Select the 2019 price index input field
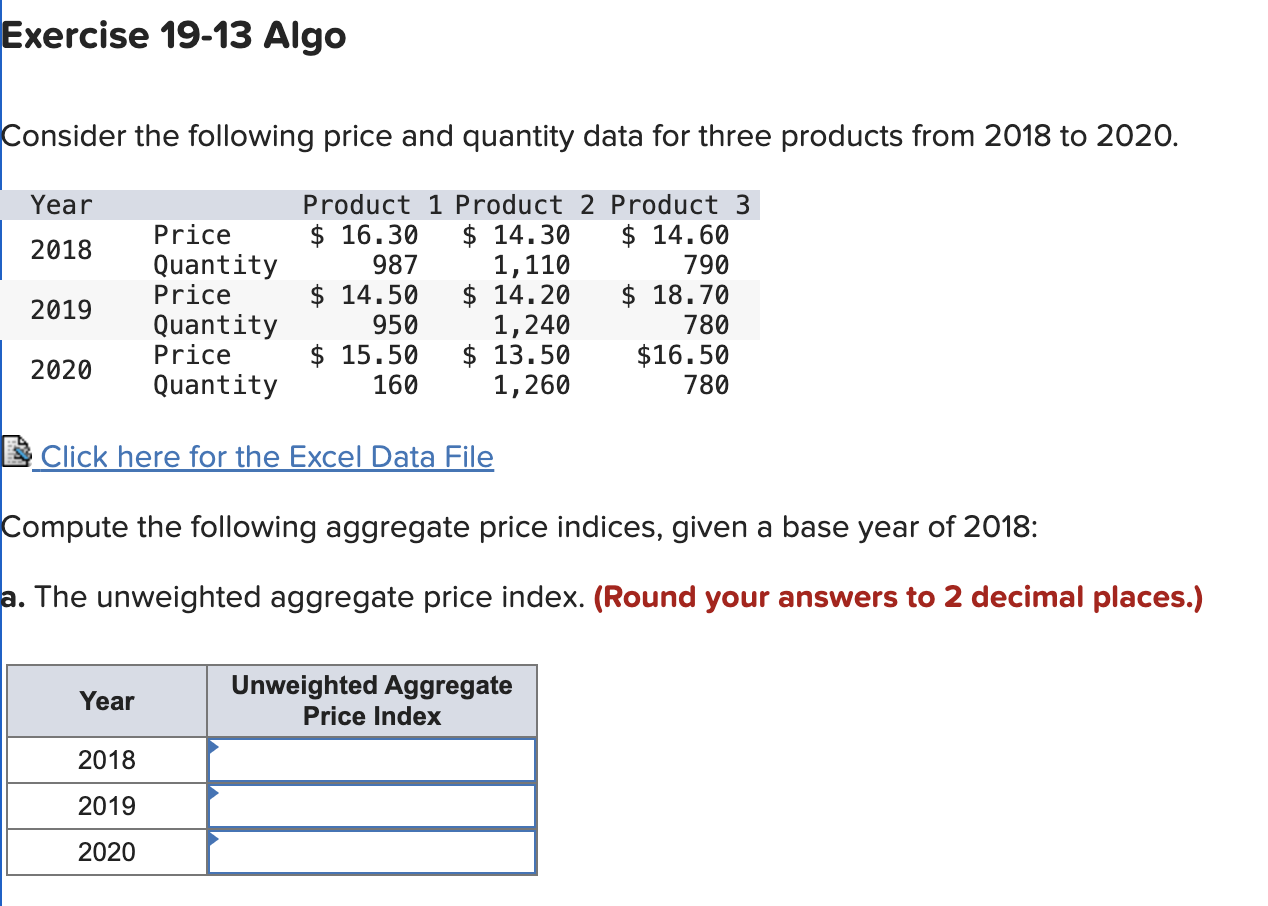The image size is (1268, 906). [x=371, y=805]
